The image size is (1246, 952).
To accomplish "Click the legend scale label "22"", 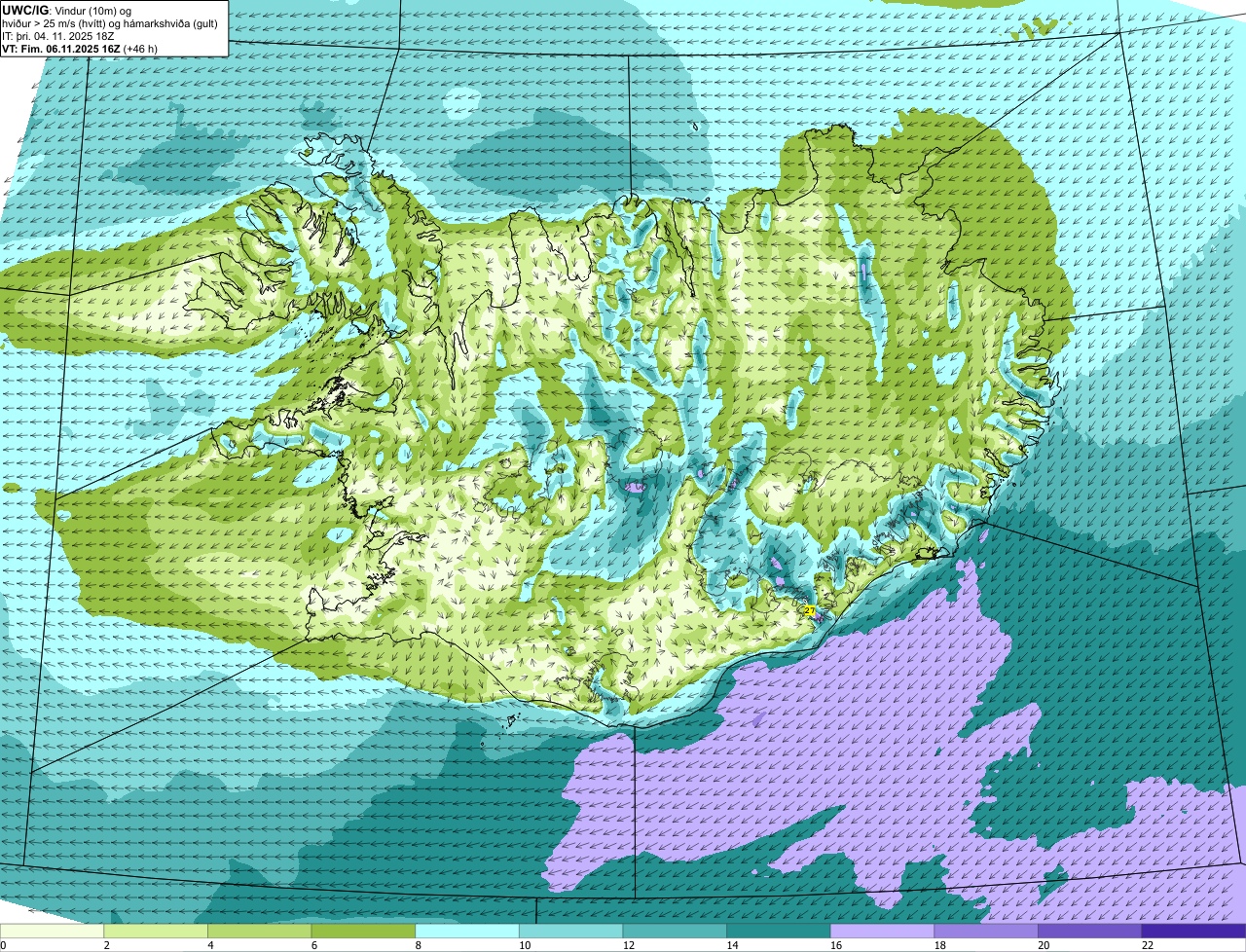I will tap(1148, 945).
